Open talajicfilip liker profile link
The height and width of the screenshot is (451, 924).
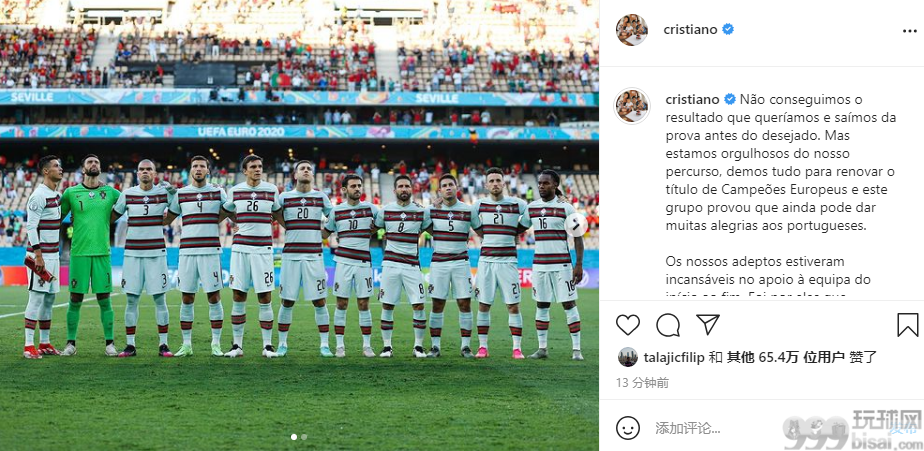674,357
